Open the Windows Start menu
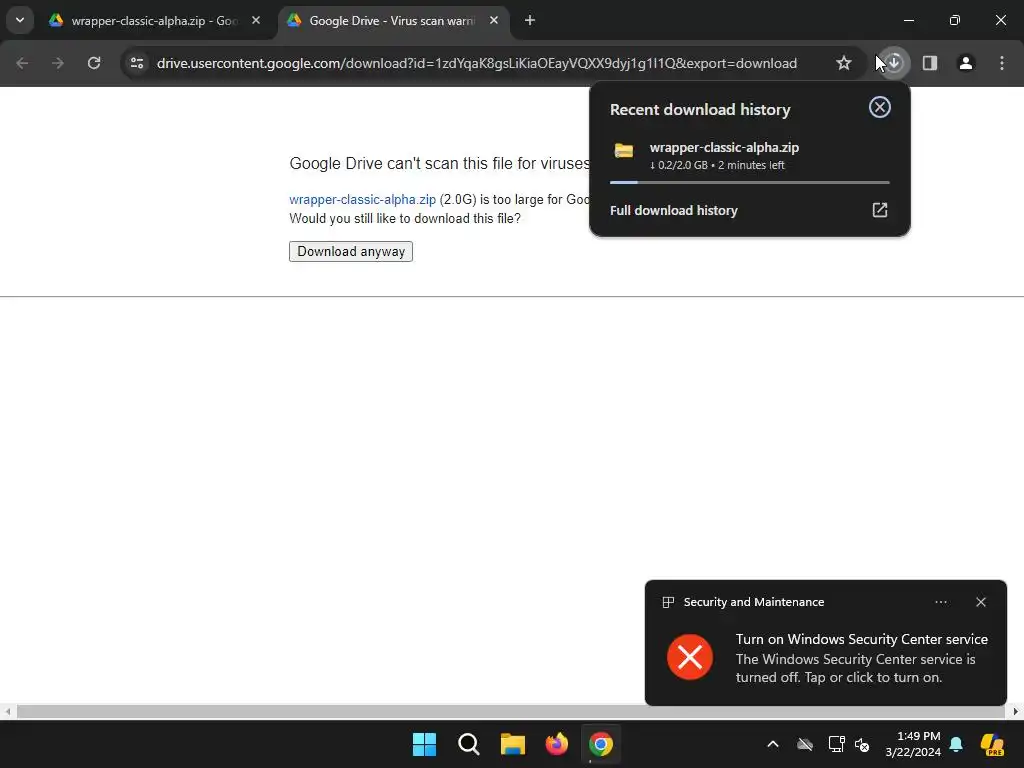The image size is (1024, 768). [424, 744]
